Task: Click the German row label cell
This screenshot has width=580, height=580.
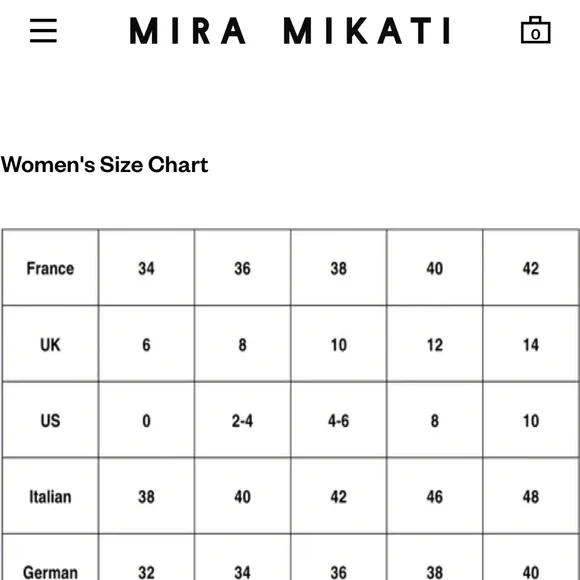Action: pyautogui.click(x=50, y=557)
